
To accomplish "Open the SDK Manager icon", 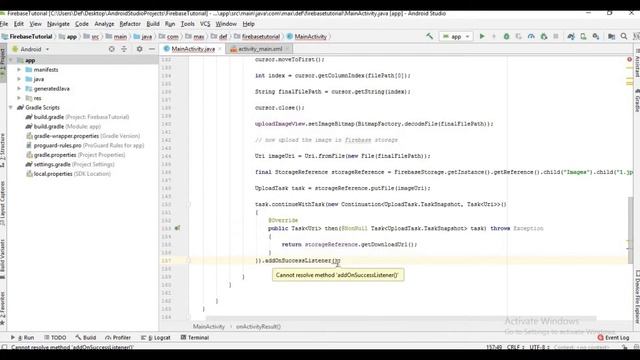I will click(596, 36).
